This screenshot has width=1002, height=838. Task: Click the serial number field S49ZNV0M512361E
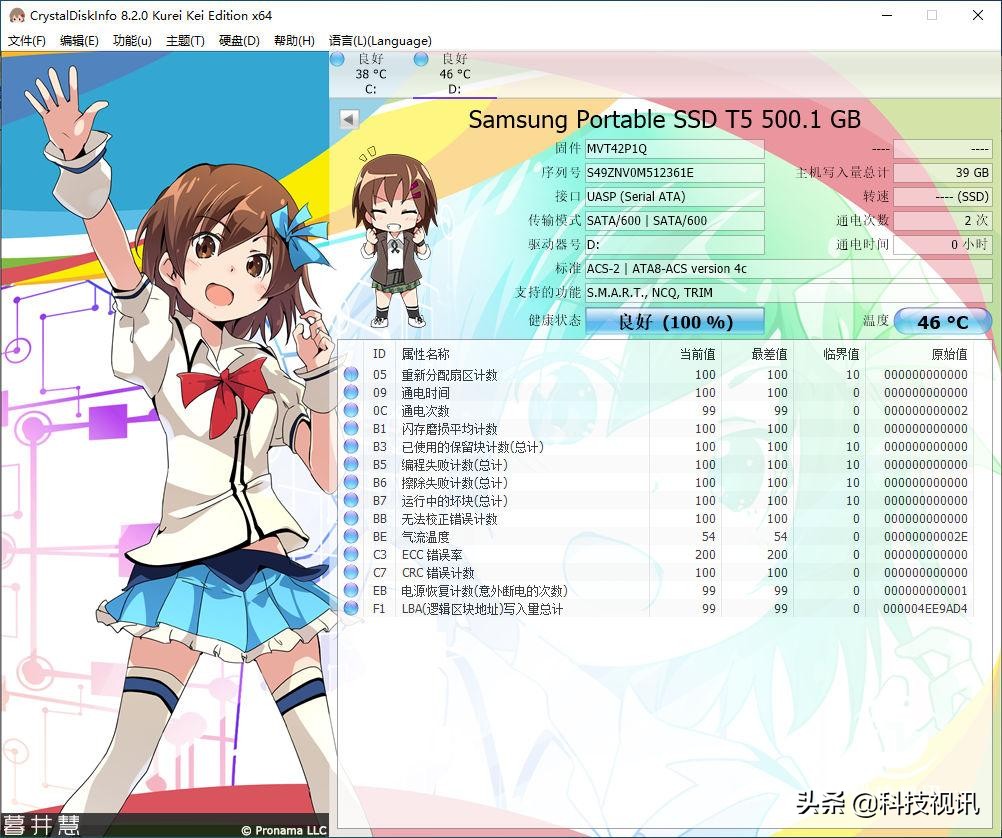tap(674, 173)
